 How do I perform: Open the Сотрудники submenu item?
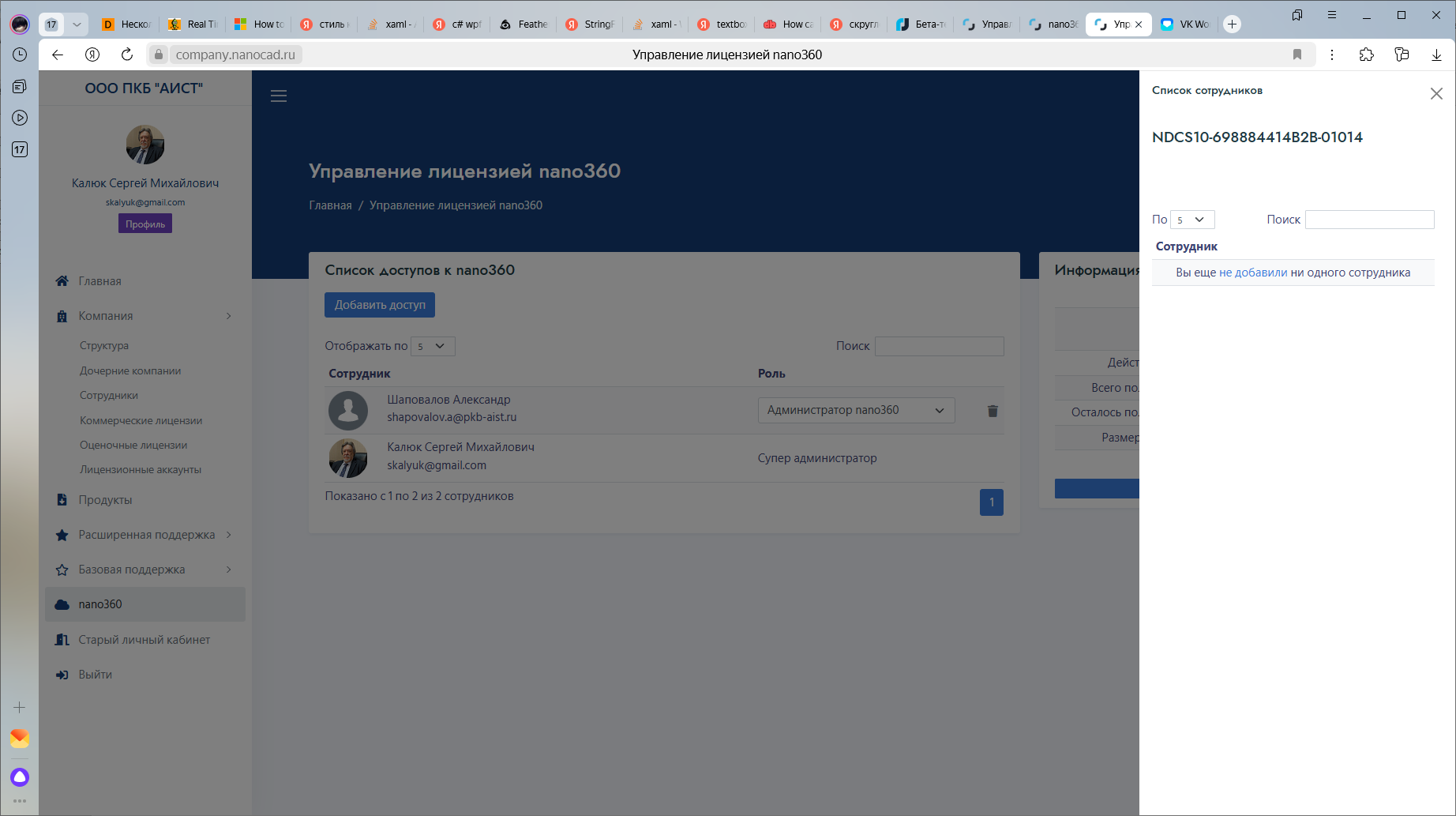(x=109, y=396)
